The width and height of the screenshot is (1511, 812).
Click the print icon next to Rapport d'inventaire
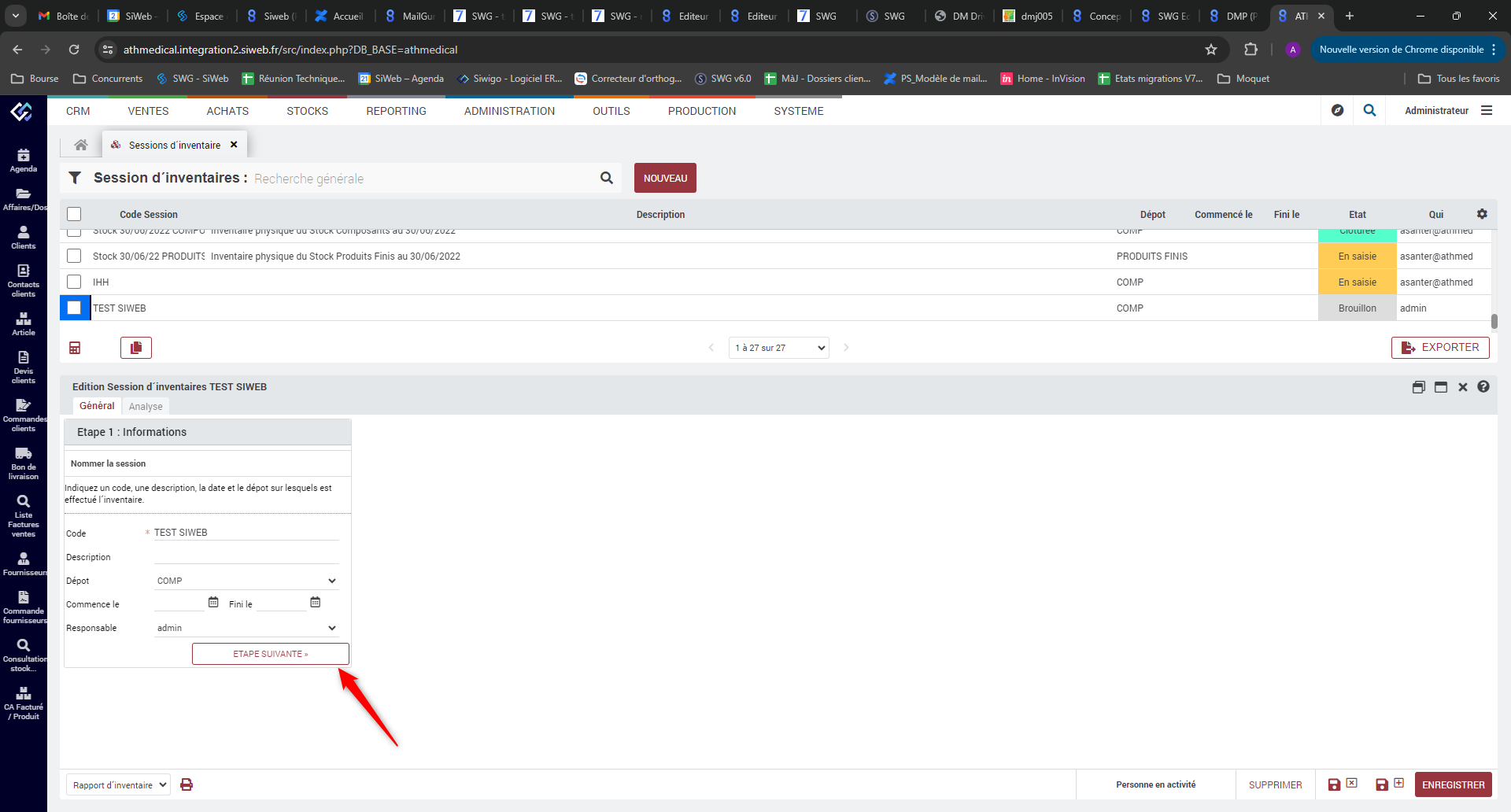[187, 784]
